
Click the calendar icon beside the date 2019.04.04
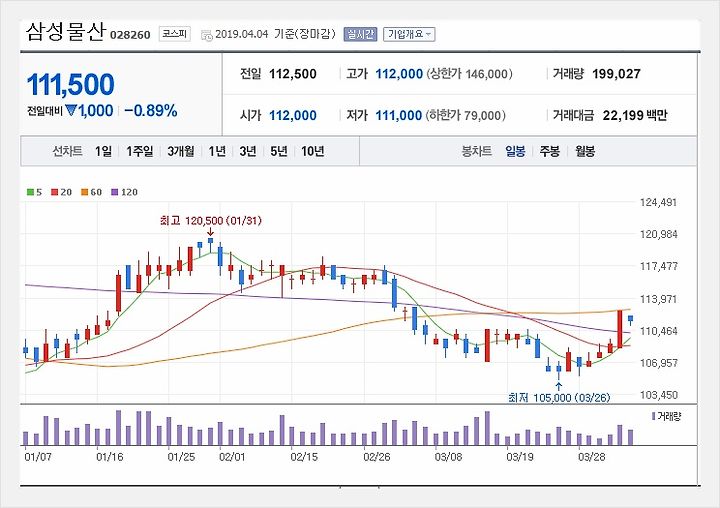pos(207,34)
